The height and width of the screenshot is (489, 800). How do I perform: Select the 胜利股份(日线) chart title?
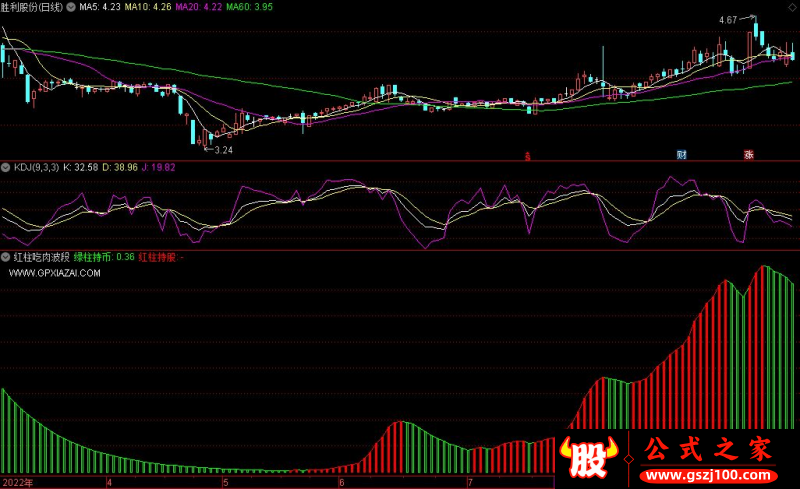pyautogui.click(x=32, y=7)
